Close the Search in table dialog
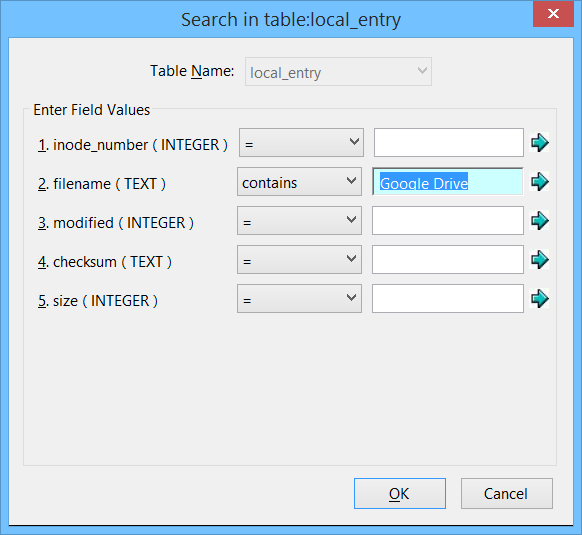Image resolution: width=582 pixels, height=535 pixels. (553, 14)
